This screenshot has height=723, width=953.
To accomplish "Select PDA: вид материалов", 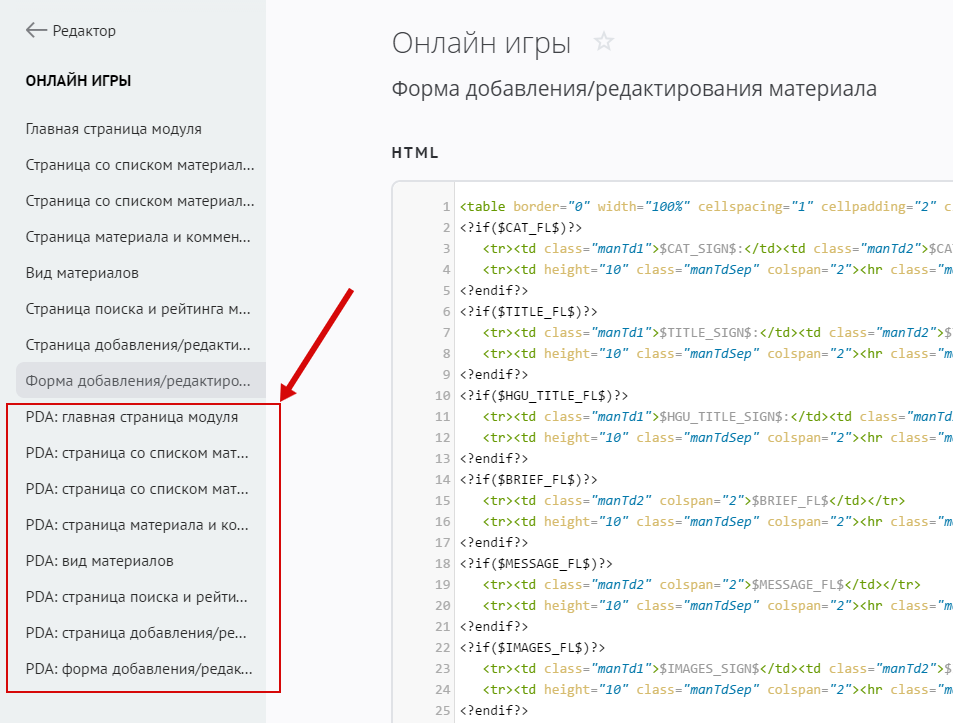I will tap(100, 561).
